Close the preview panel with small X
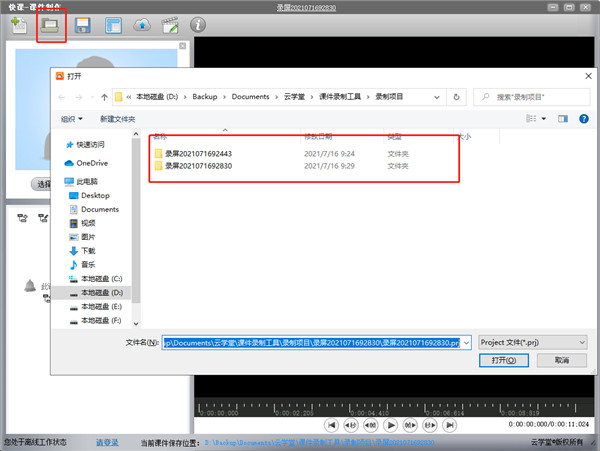Viewport: 600px width, 451px height. [183, 46]
